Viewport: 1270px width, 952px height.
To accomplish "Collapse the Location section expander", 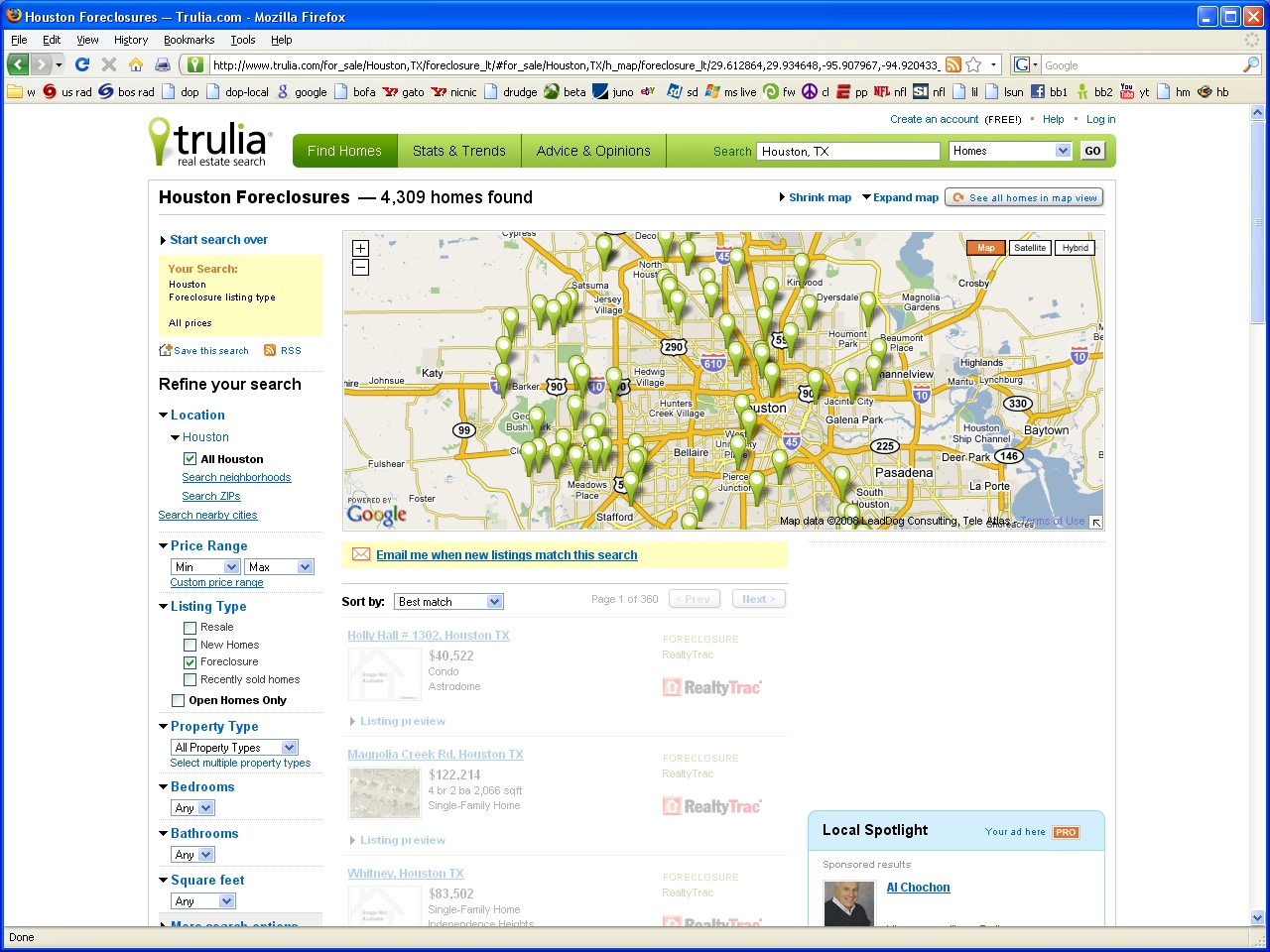I will (163, 416).
